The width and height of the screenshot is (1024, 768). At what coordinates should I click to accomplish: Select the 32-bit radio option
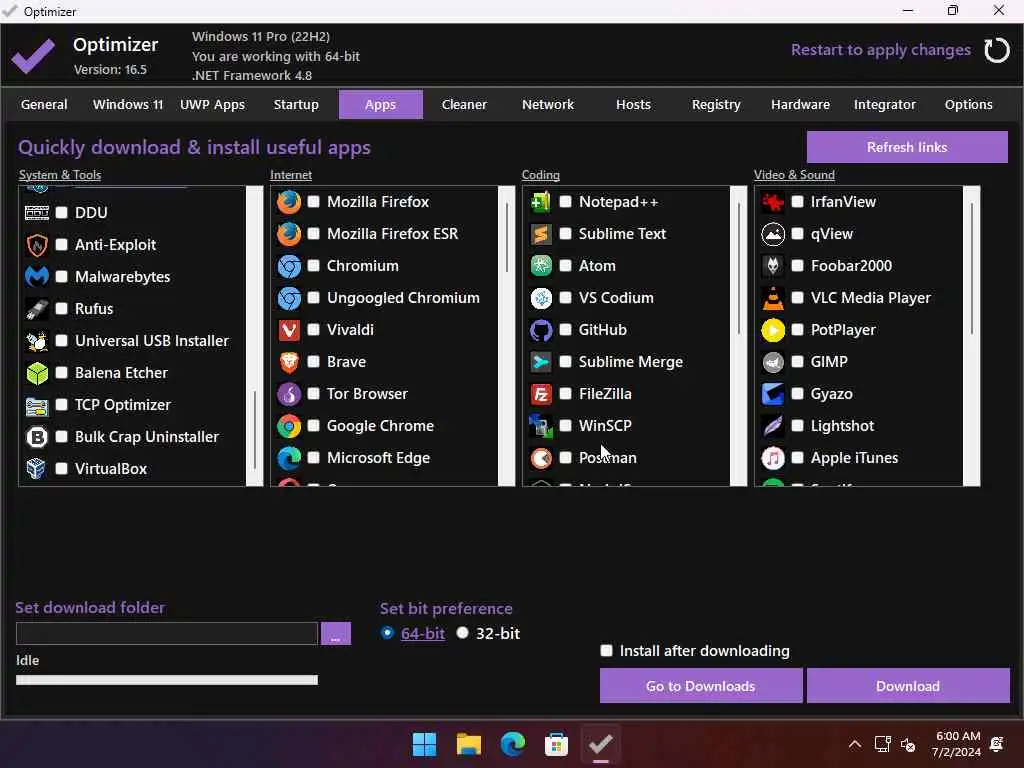pos(462,633)
